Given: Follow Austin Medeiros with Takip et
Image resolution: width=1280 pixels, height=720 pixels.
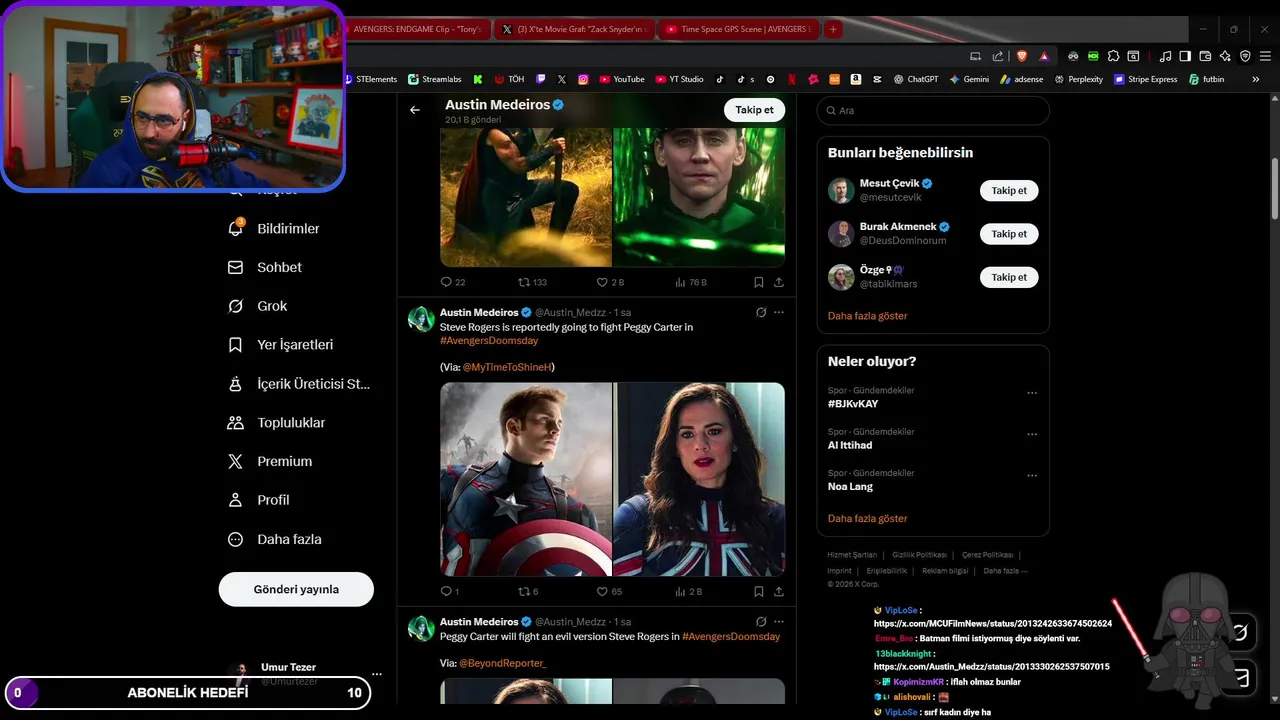Looking at the screenshot, I should 754,110.
